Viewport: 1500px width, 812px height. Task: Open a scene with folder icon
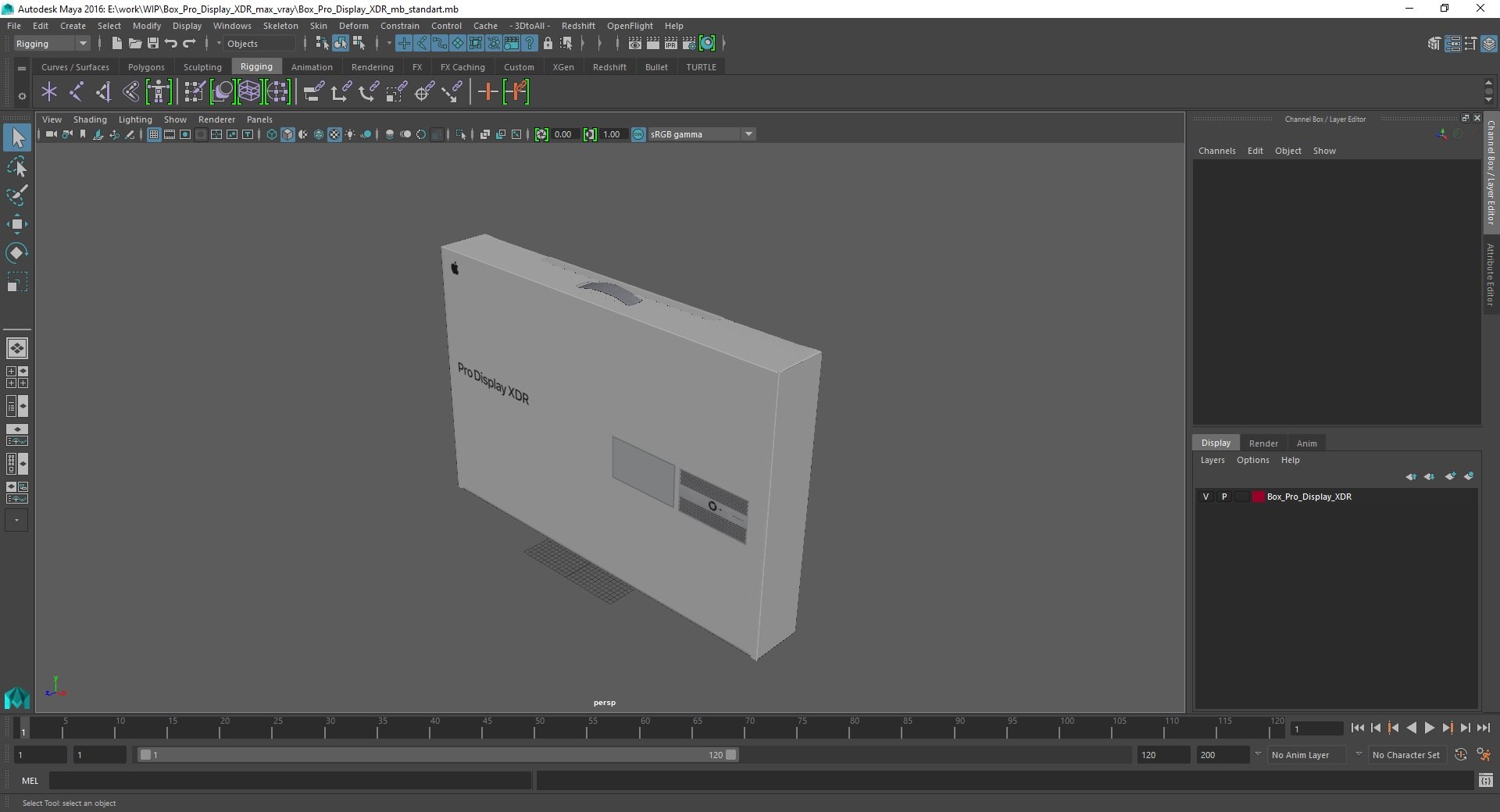pos(134,44)
